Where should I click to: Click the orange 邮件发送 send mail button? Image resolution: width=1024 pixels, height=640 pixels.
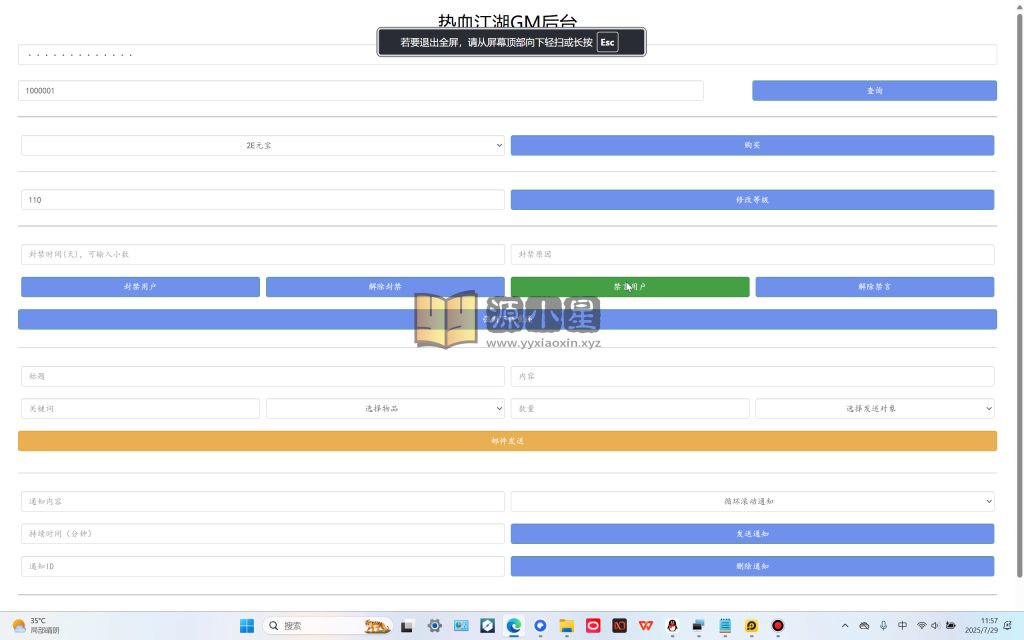507,441
